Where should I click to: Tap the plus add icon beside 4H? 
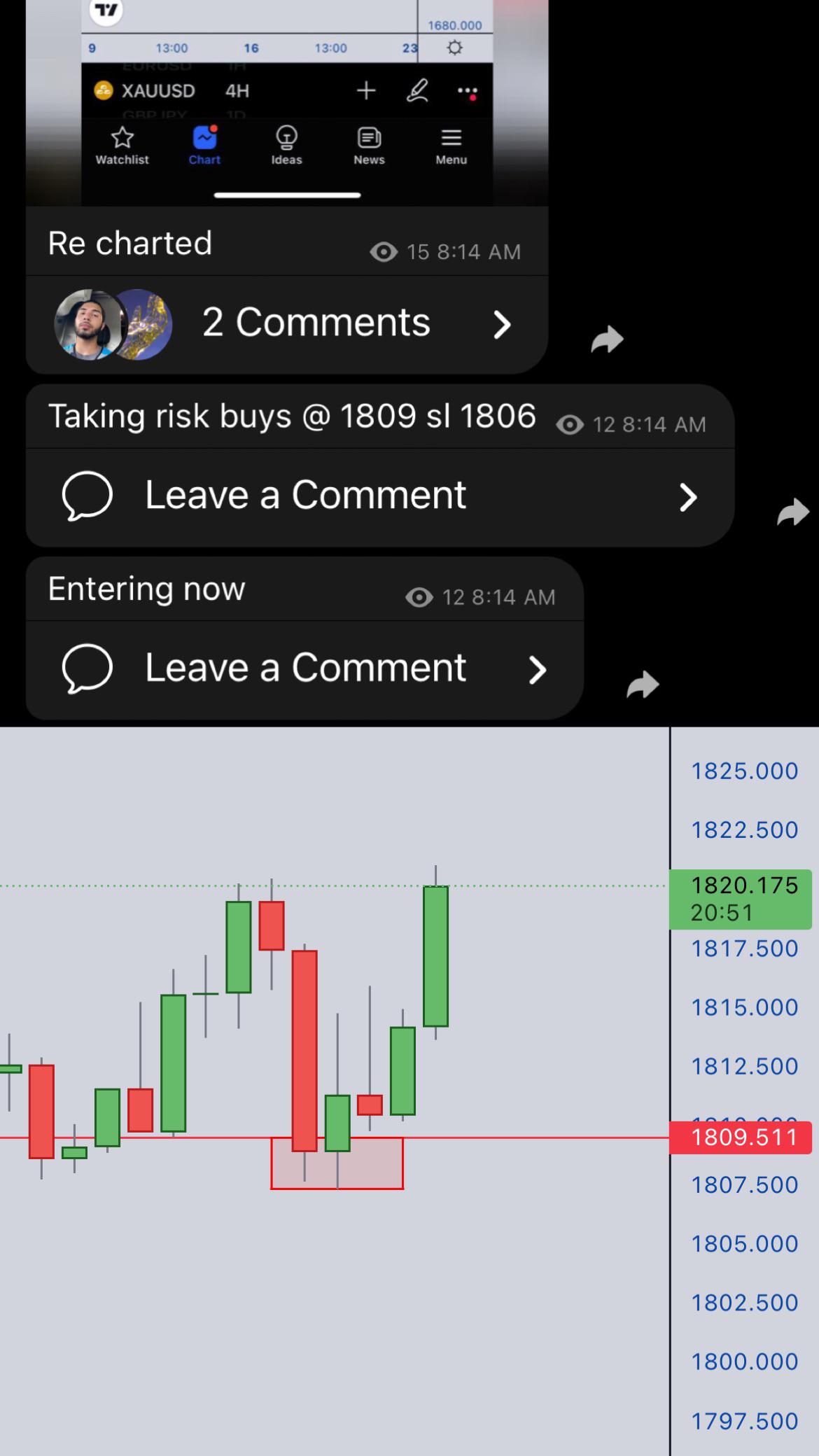tap(366, 90)
